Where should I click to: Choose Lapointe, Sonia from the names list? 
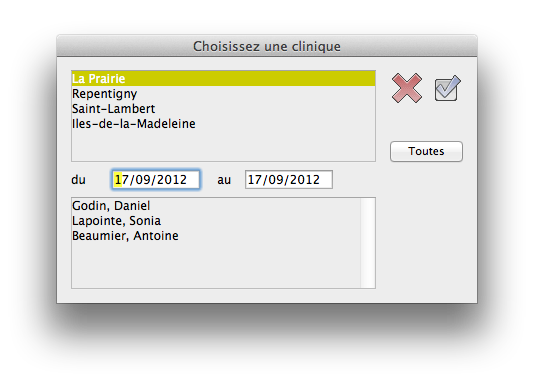point(216,221)
